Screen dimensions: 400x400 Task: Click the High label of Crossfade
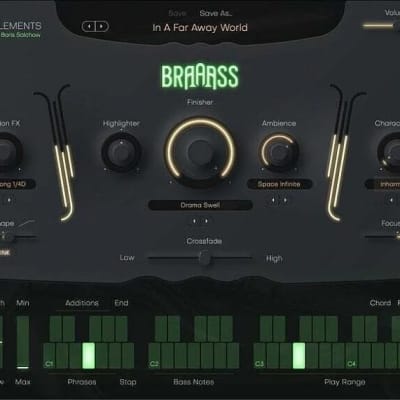(274, 258)
